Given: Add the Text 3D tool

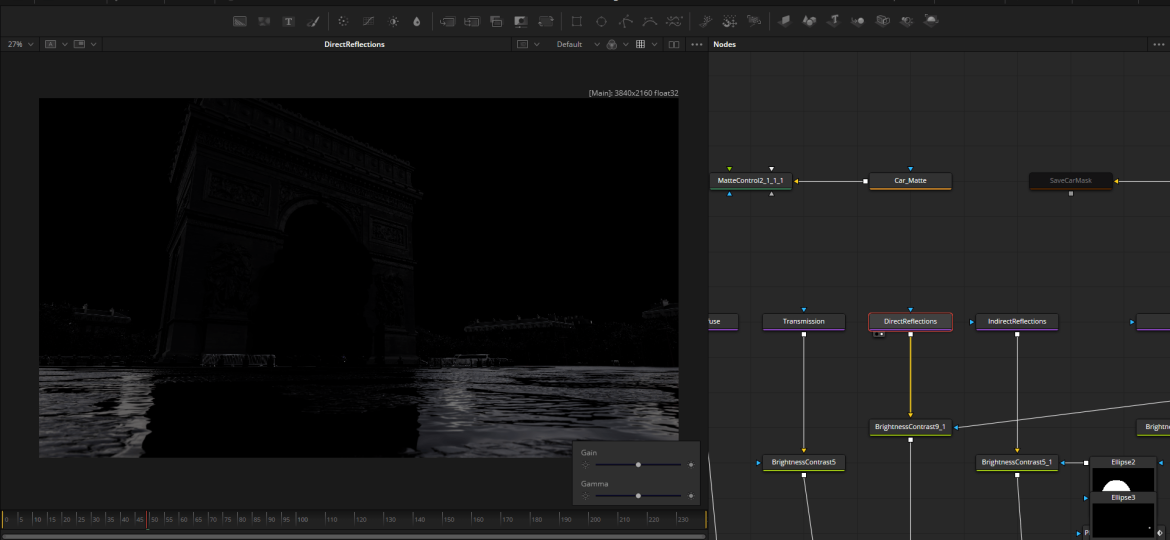Looking at the screenshot, I should pos(833,21).
